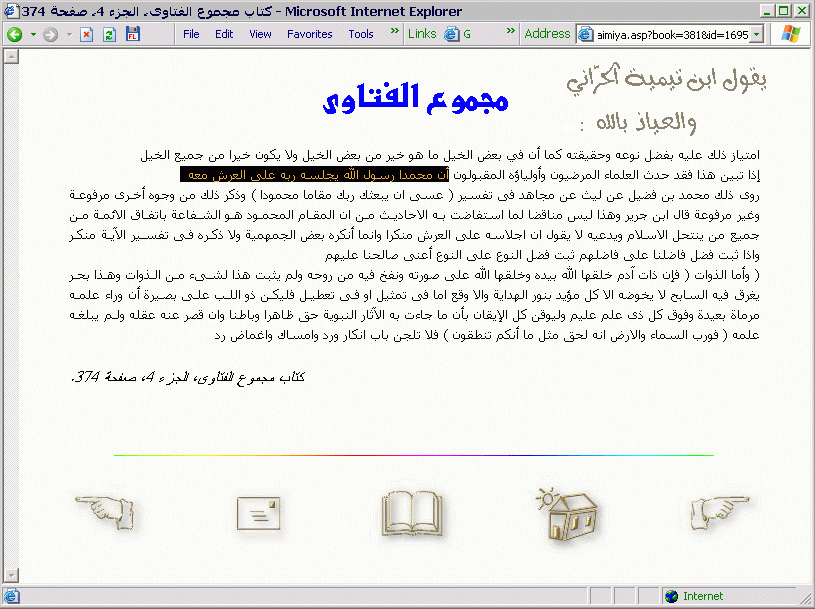Click the blue heading مجموع الفتاوى
The width and height of the screenshot is (815, 609).
pyautogui.click(x=415, y=98)
